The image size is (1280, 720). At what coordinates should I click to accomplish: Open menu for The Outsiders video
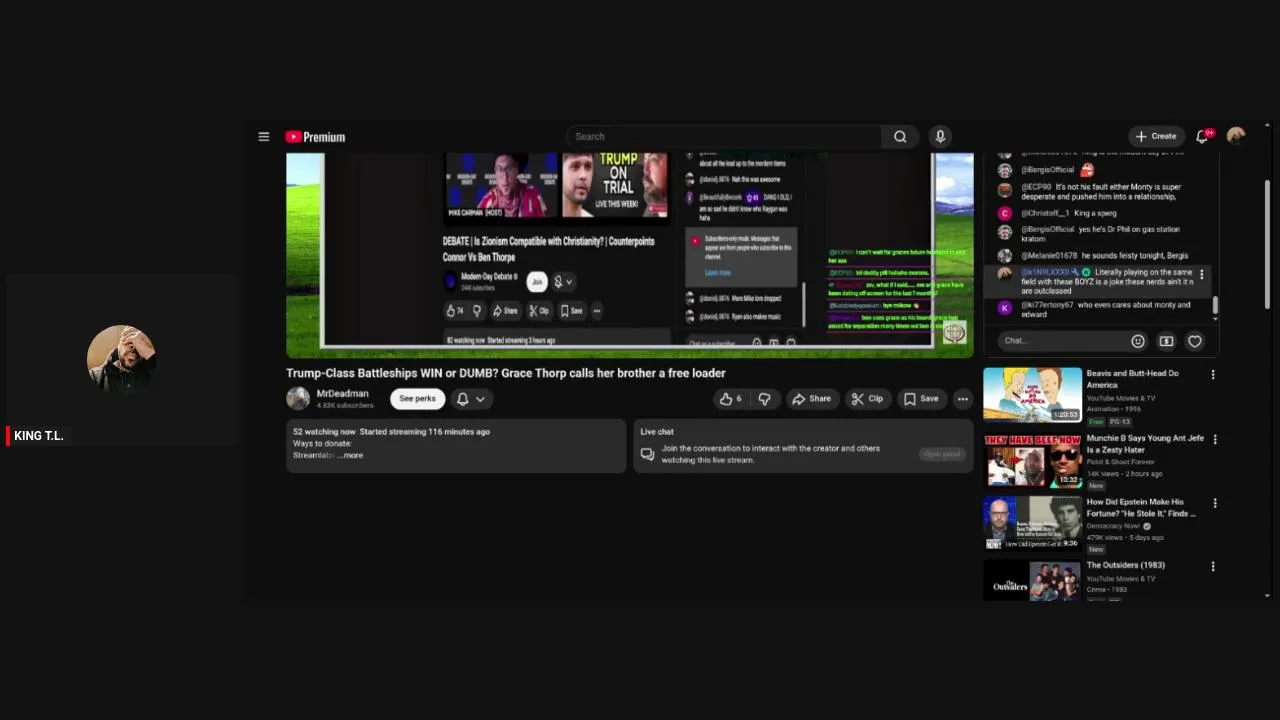1213,567
